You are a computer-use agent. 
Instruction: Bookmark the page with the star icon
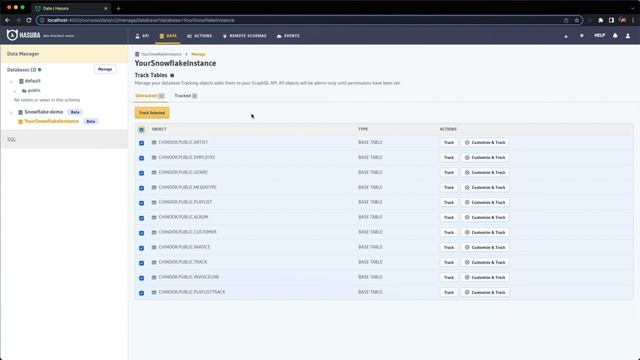pyautogui.click(x=576, y=20)
